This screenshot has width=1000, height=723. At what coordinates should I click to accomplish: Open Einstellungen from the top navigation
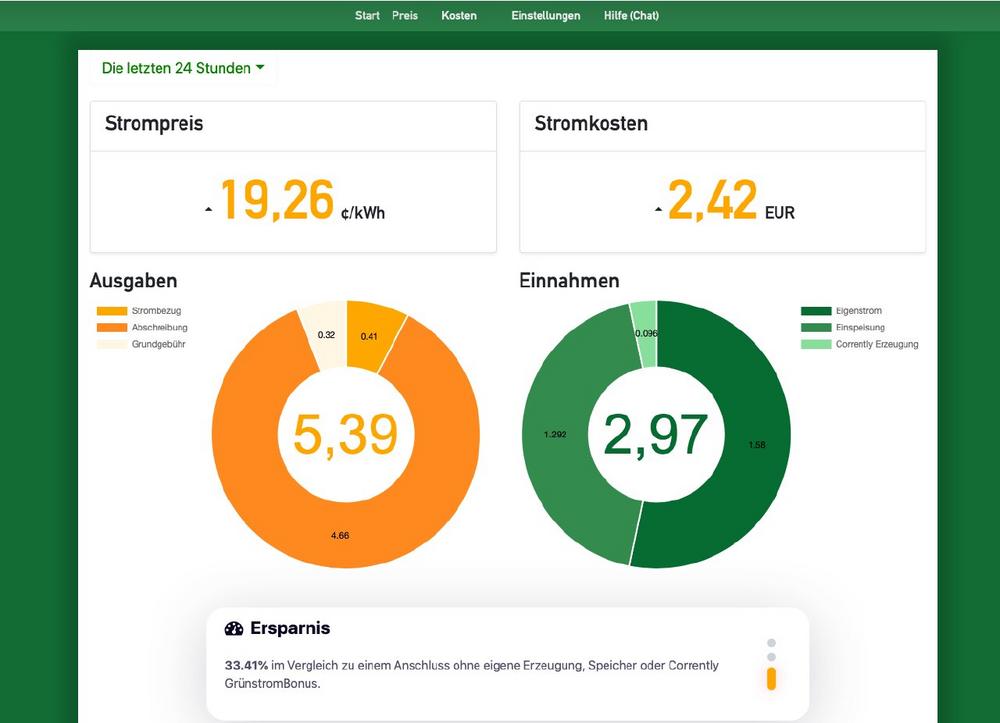[545, 16]
